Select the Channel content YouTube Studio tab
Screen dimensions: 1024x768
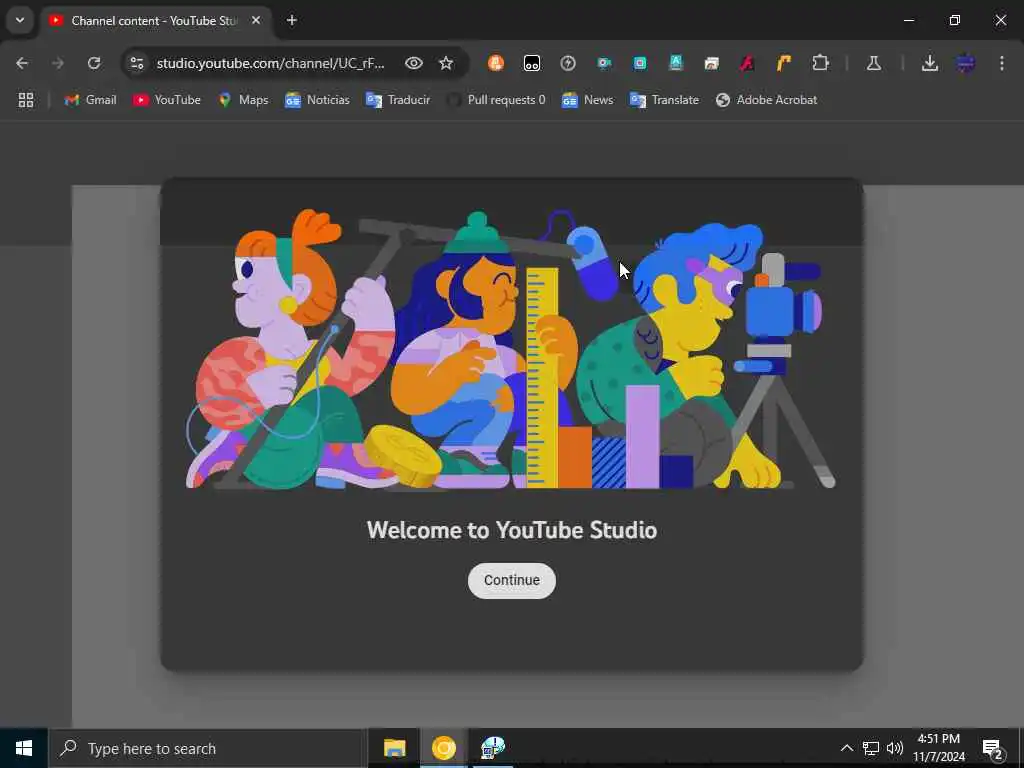153,21
